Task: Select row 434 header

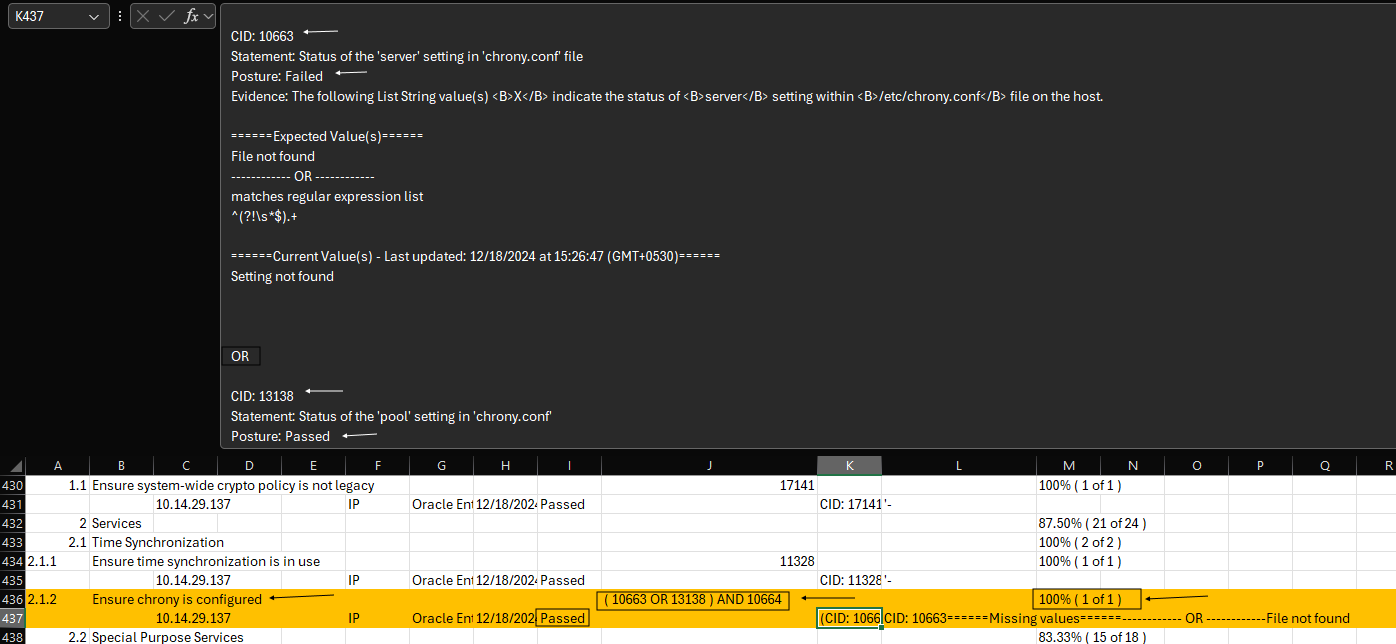Action: coord(12,562)
